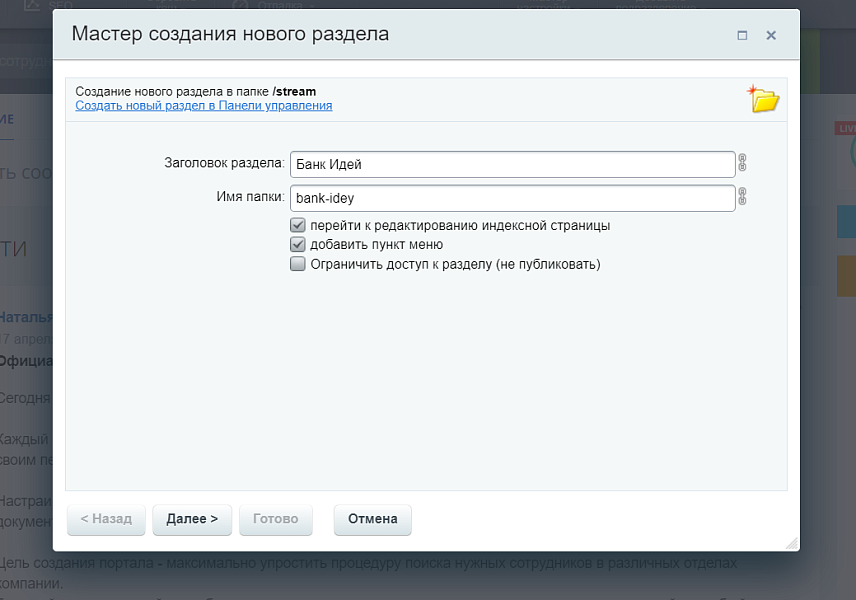Image resolution: width=856 pixels, height=600 pixels.
Task: Toggle the 'добавить пункт меню' checkbox
Action: (297, 245)
